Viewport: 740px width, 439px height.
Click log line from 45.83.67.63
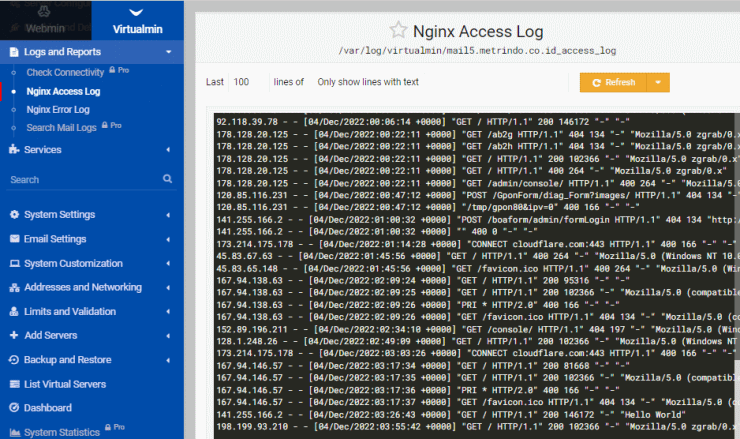click(477, 256)
